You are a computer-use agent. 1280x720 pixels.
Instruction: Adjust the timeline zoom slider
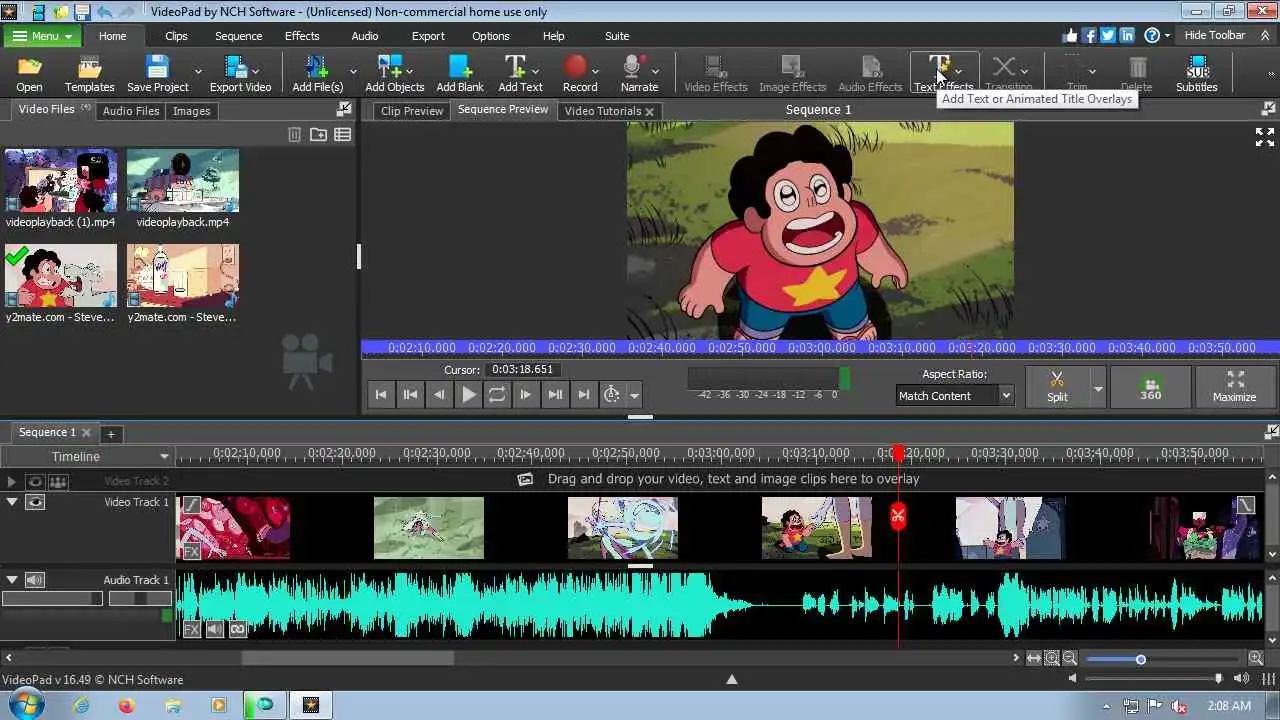1140,659
